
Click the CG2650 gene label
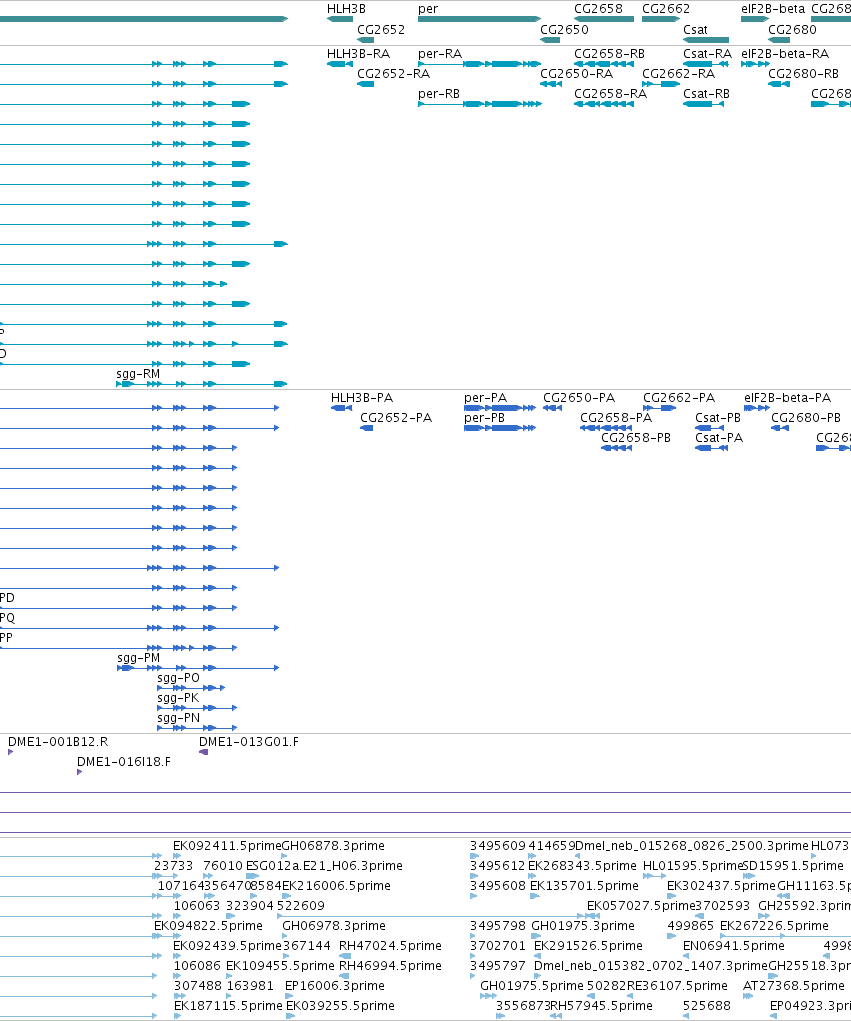tap(564, 30)
